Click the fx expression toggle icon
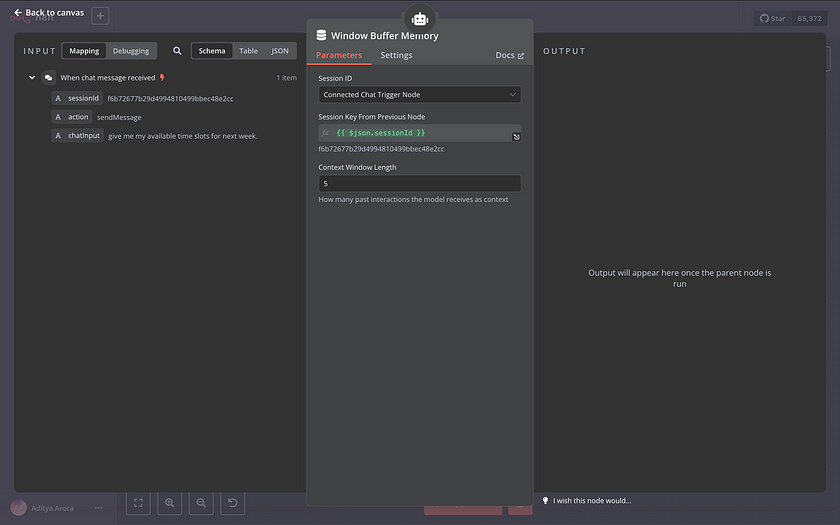This screenshot has width=840, height=525. click(x=326, y=133)
